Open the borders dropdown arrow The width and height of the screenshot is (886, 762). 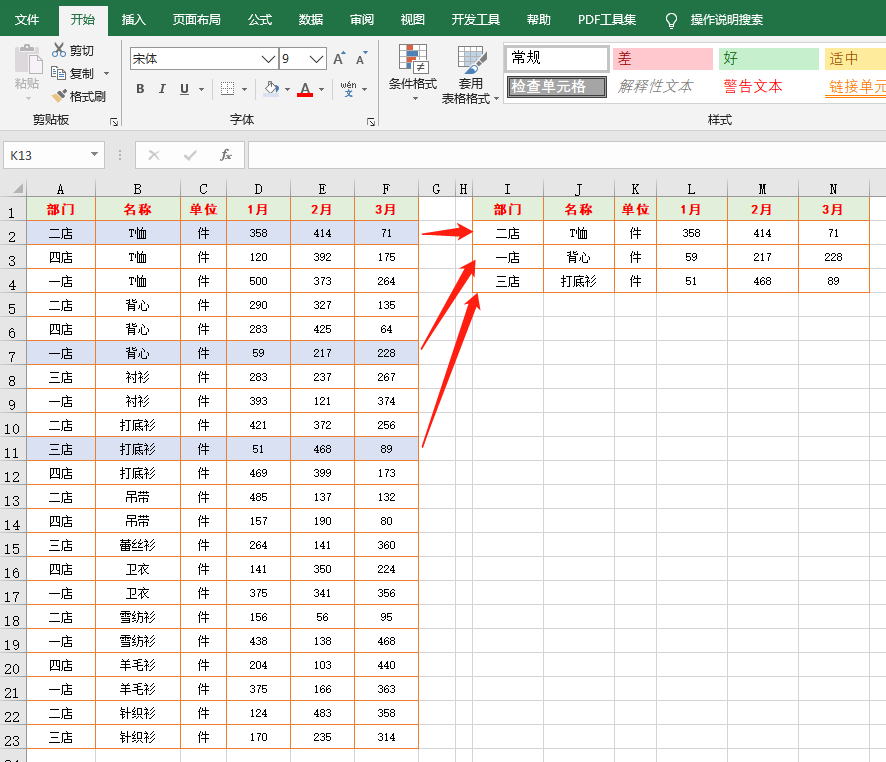tap(244, 89)
